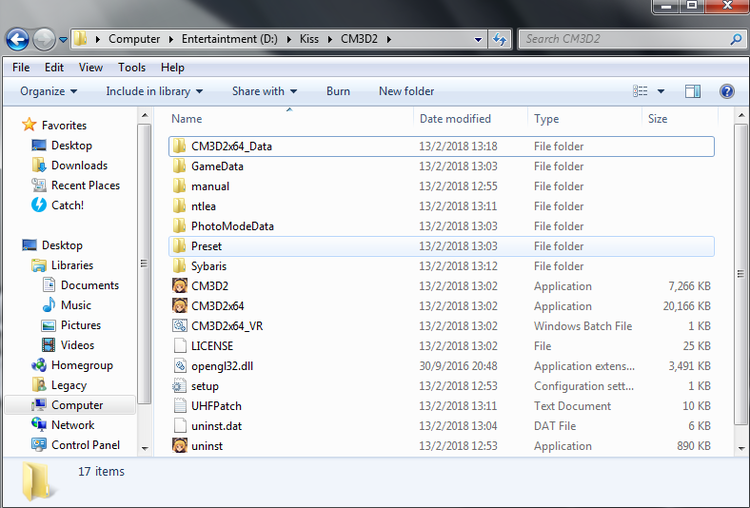Select the CM3D2x64 application icon
Viewport: 750px width, 508px height.
click(179, 306)
